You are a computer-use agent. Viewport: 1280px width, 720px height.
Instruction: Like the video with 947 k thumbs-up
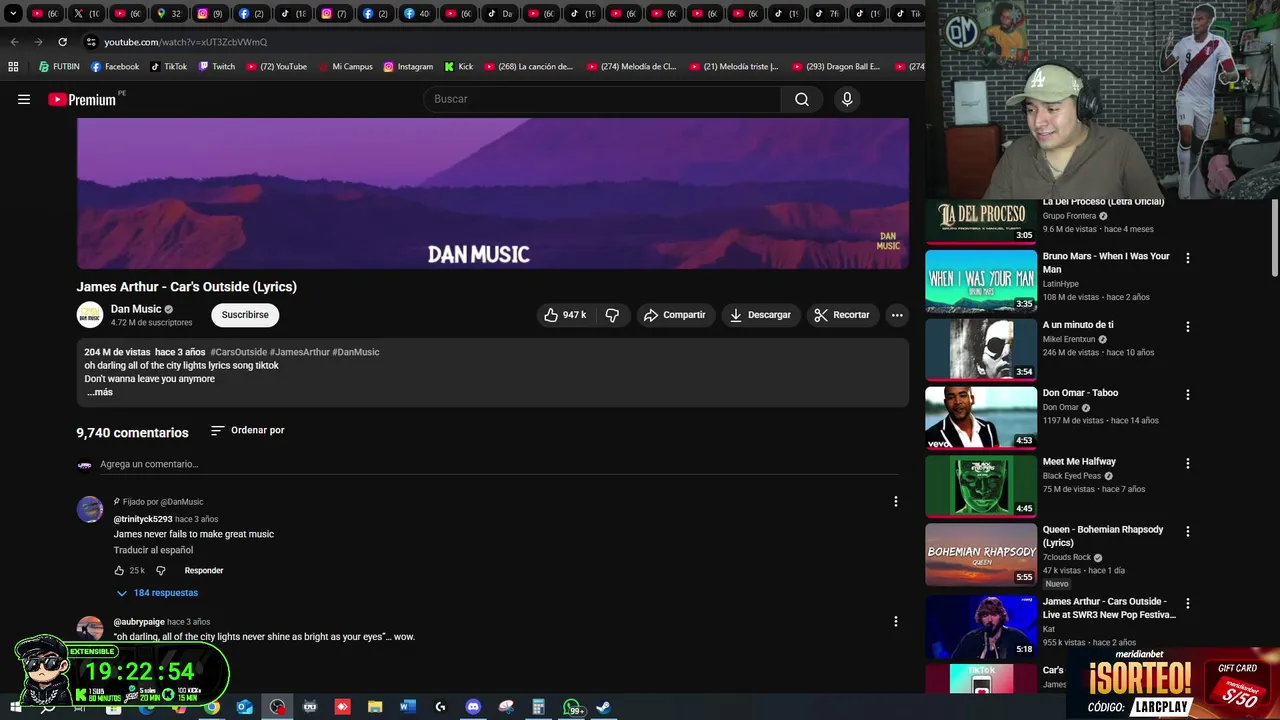coord(565,315)
